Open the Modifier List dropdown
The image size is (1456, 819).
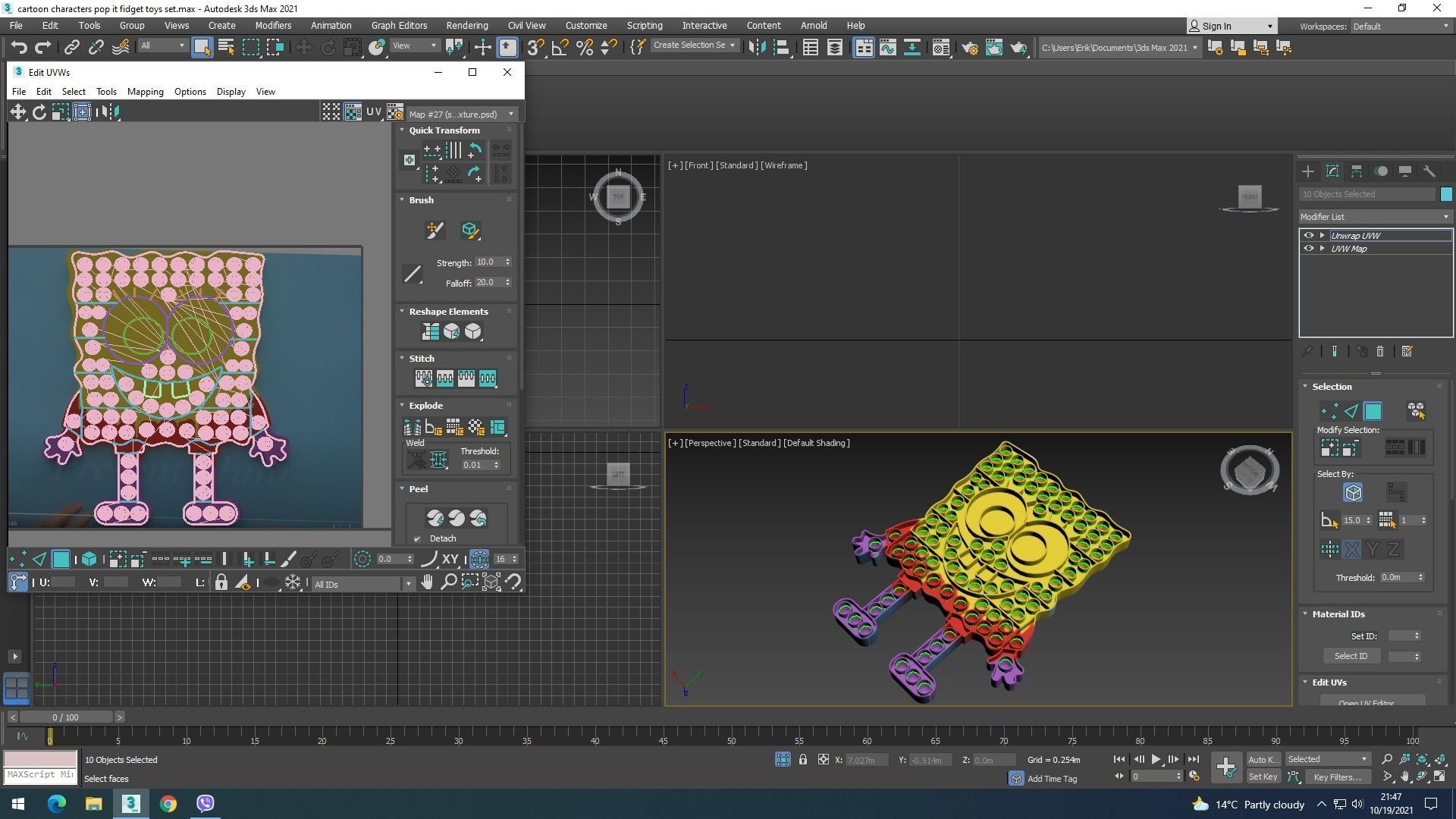coord(1375,217)
